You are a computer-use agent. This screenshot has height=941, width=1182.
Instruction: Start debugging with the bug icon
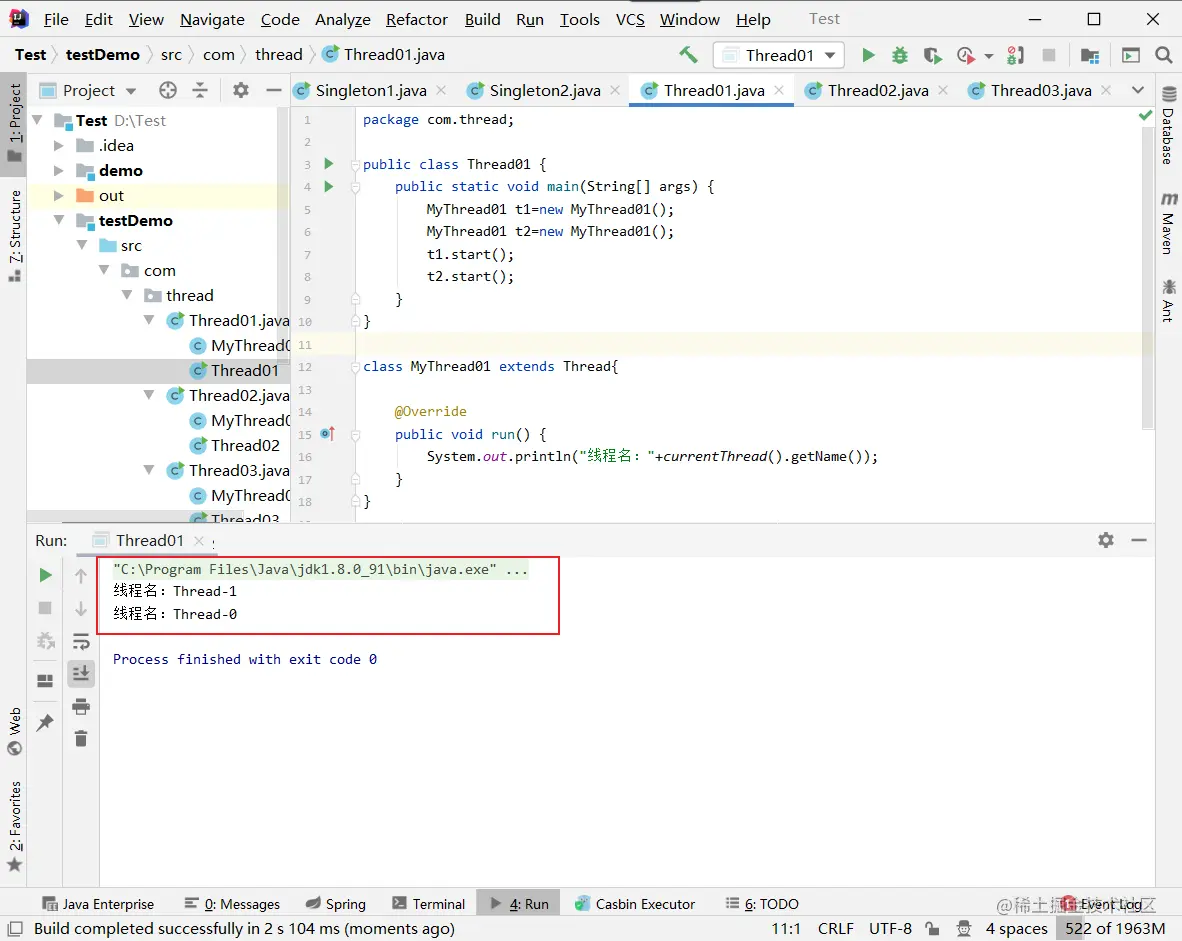(x=899, y=55)
